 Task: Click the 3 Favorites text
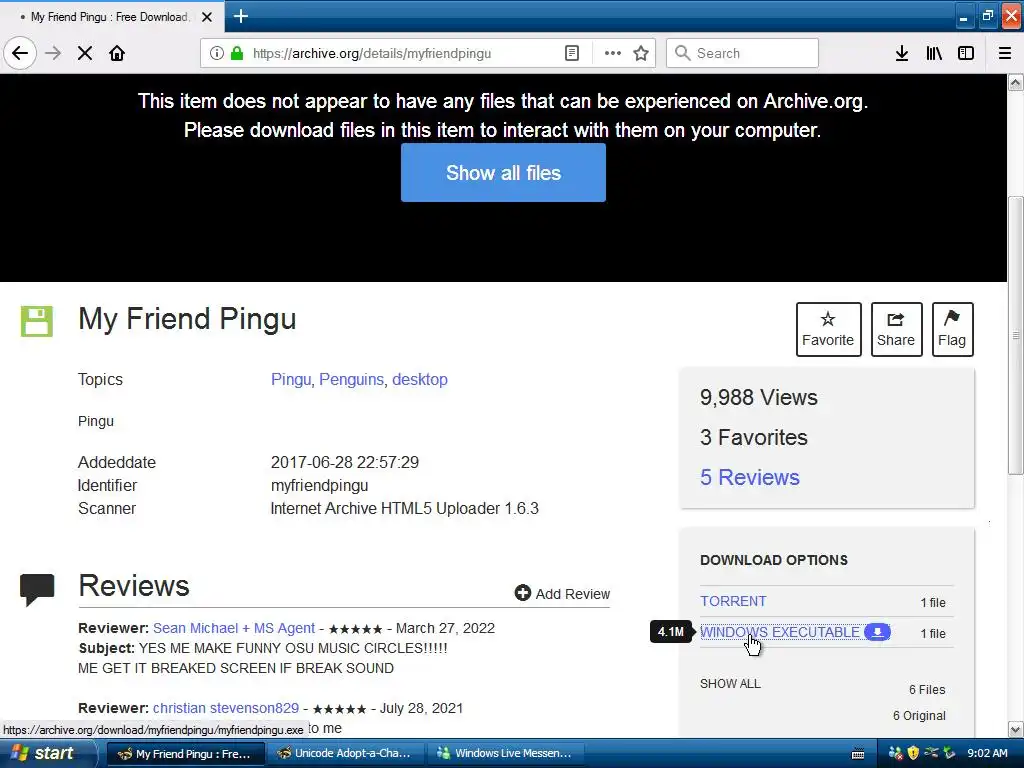tap(754, 438)
